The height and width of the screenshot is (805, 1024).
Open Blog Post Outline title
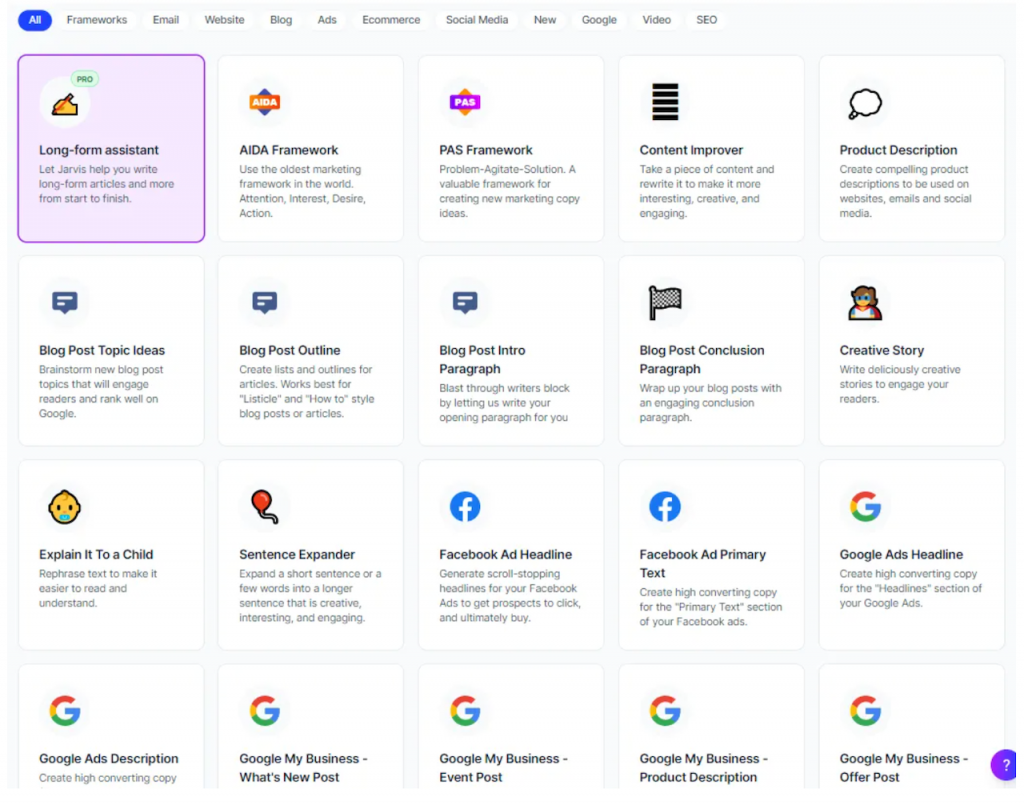click(289, 351)
